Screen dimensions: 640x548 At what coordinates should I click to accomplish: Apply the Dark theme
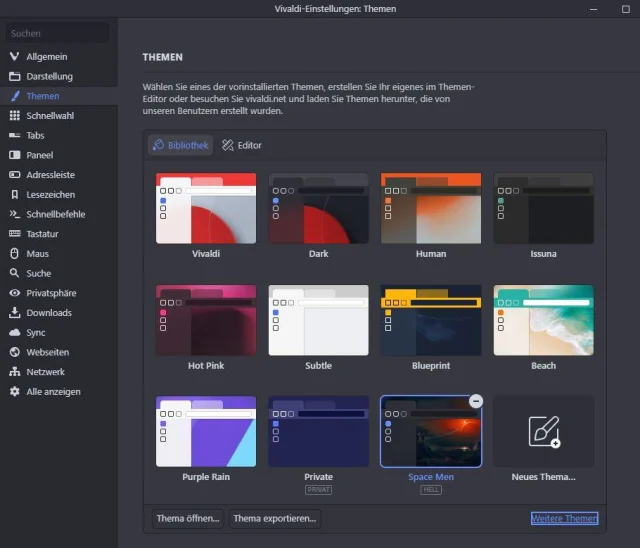click(318, 208)
